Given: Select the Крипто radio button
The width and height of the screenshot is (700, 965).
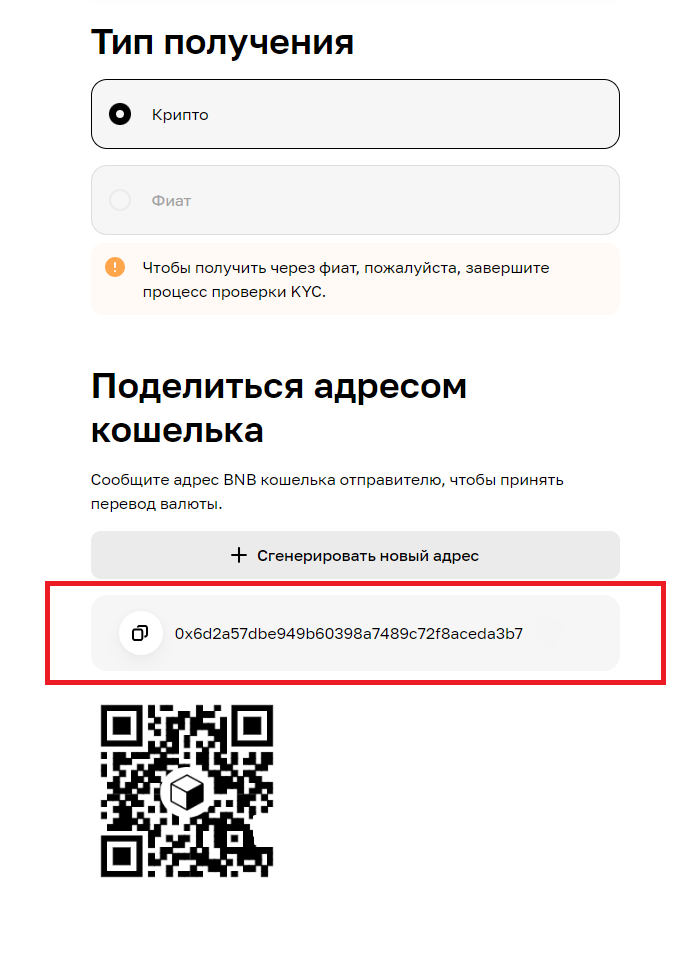Looking at the screenshot, I should (120, 114).
